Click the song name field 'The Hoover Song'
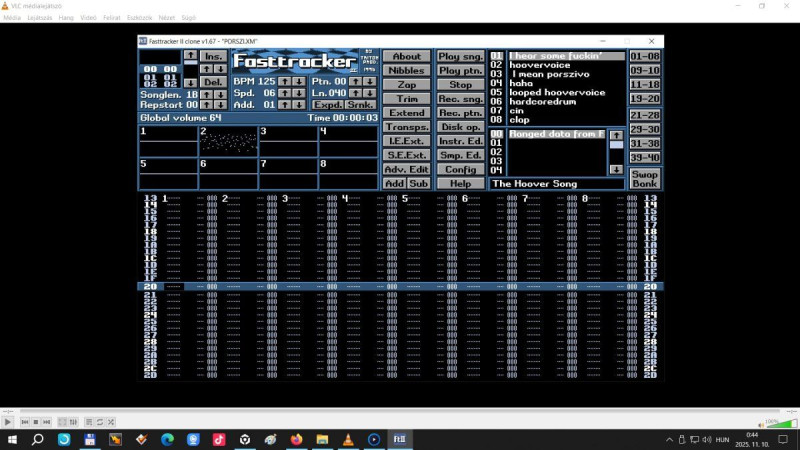This screenshot has width=800, height=450. (557, 184)
